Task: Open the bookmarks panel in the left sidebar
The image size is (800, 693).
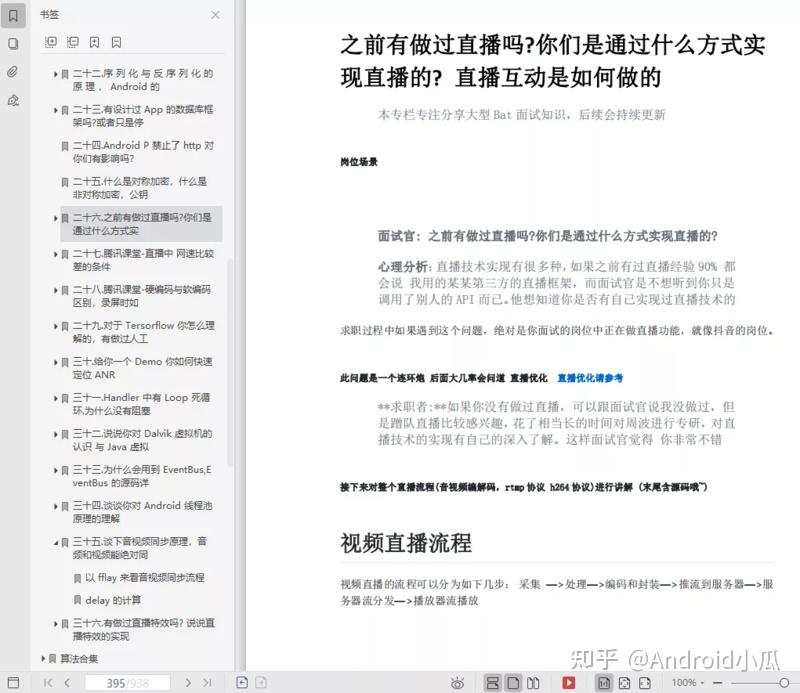Action: (12, 15)
